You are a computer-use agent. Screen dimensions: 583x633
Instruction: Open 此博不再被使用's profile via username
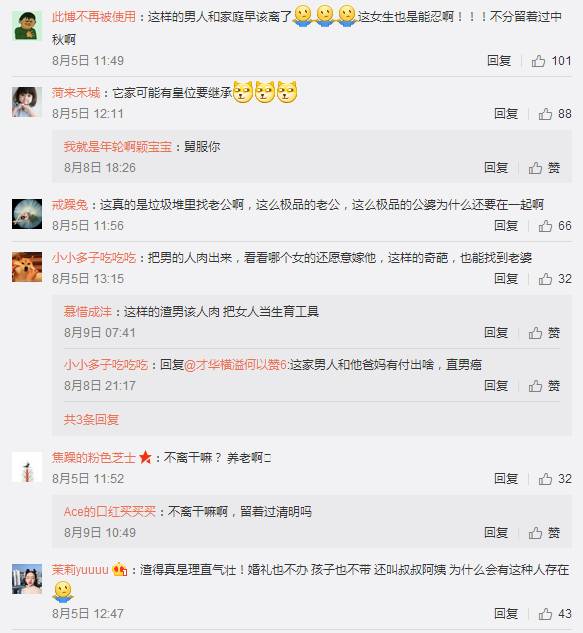coord(94,17)
